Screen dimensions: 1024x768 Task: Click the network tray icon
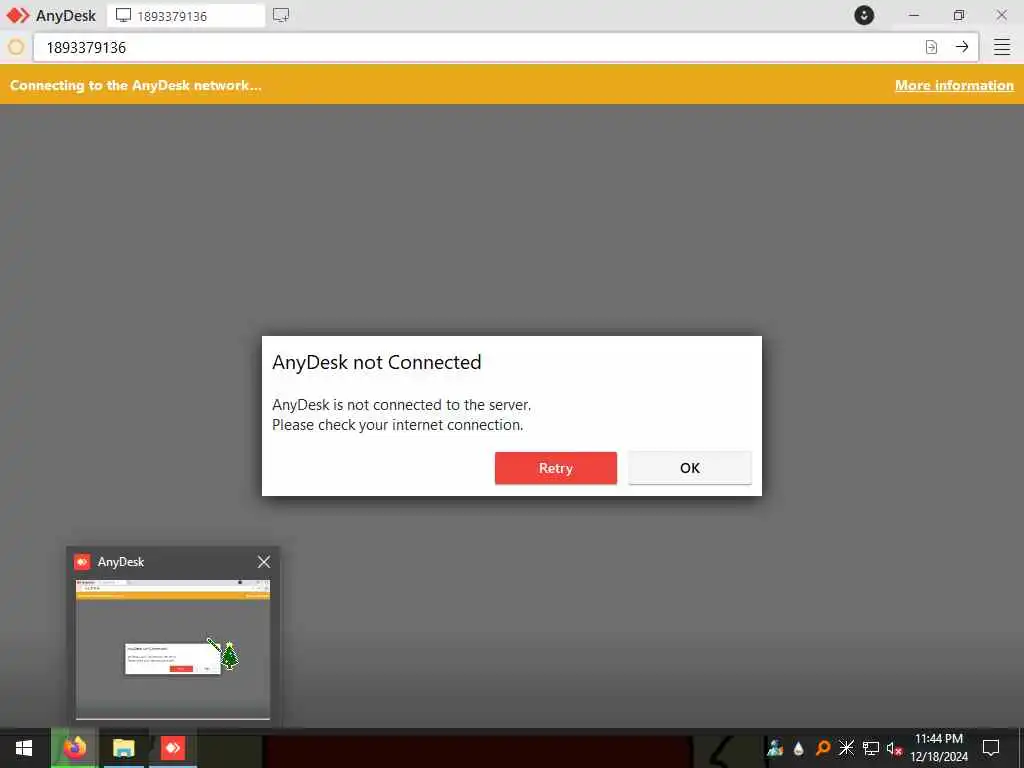[x=871, y=748]
